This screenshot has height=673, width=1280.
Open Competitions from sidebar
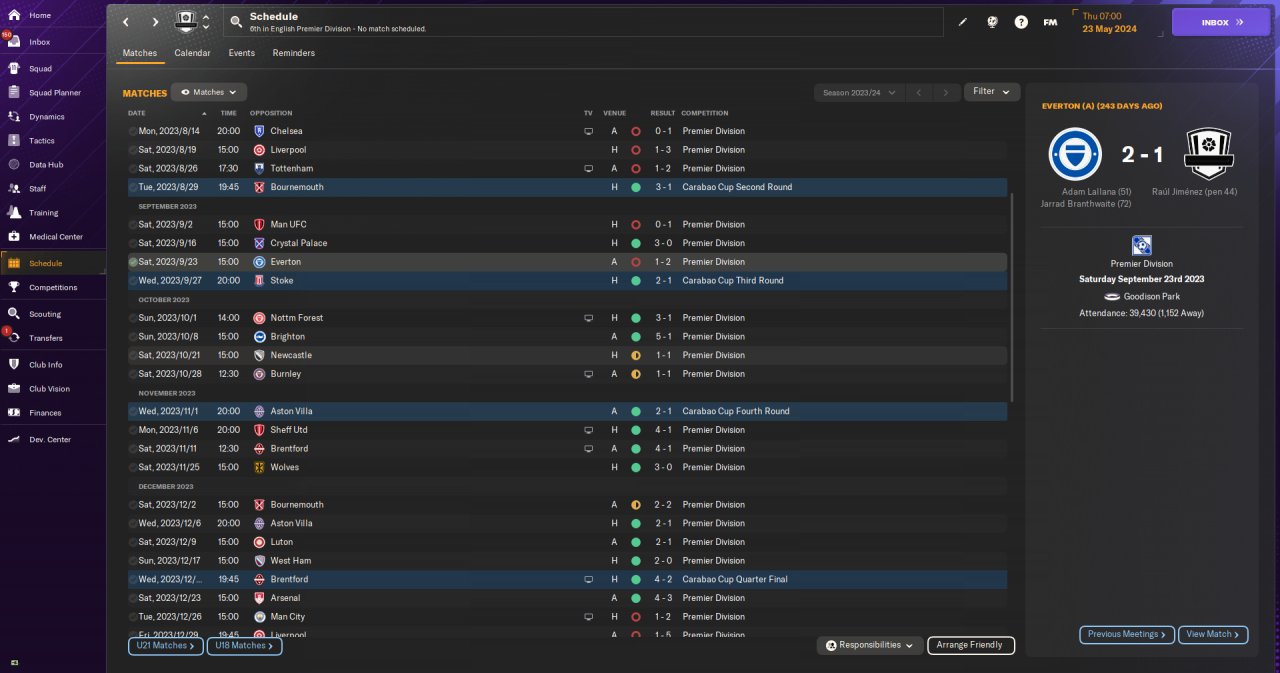click(52, 287)
